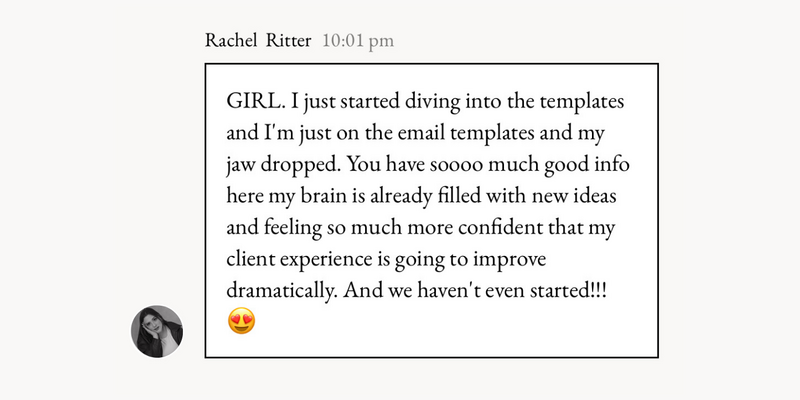This screenshot has height=400, width=800.
Task: Click the phrase "email templates" in the message
Action: point(449,133)
